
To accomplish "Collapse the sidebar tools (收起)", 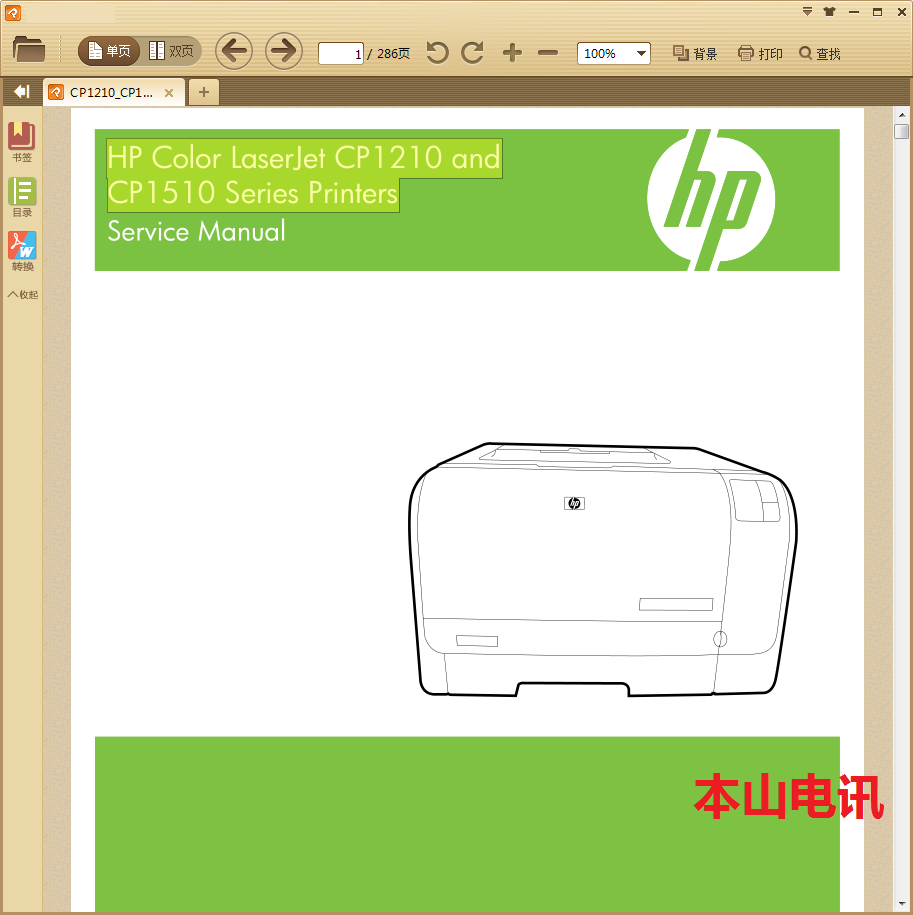I will point(23,295).
